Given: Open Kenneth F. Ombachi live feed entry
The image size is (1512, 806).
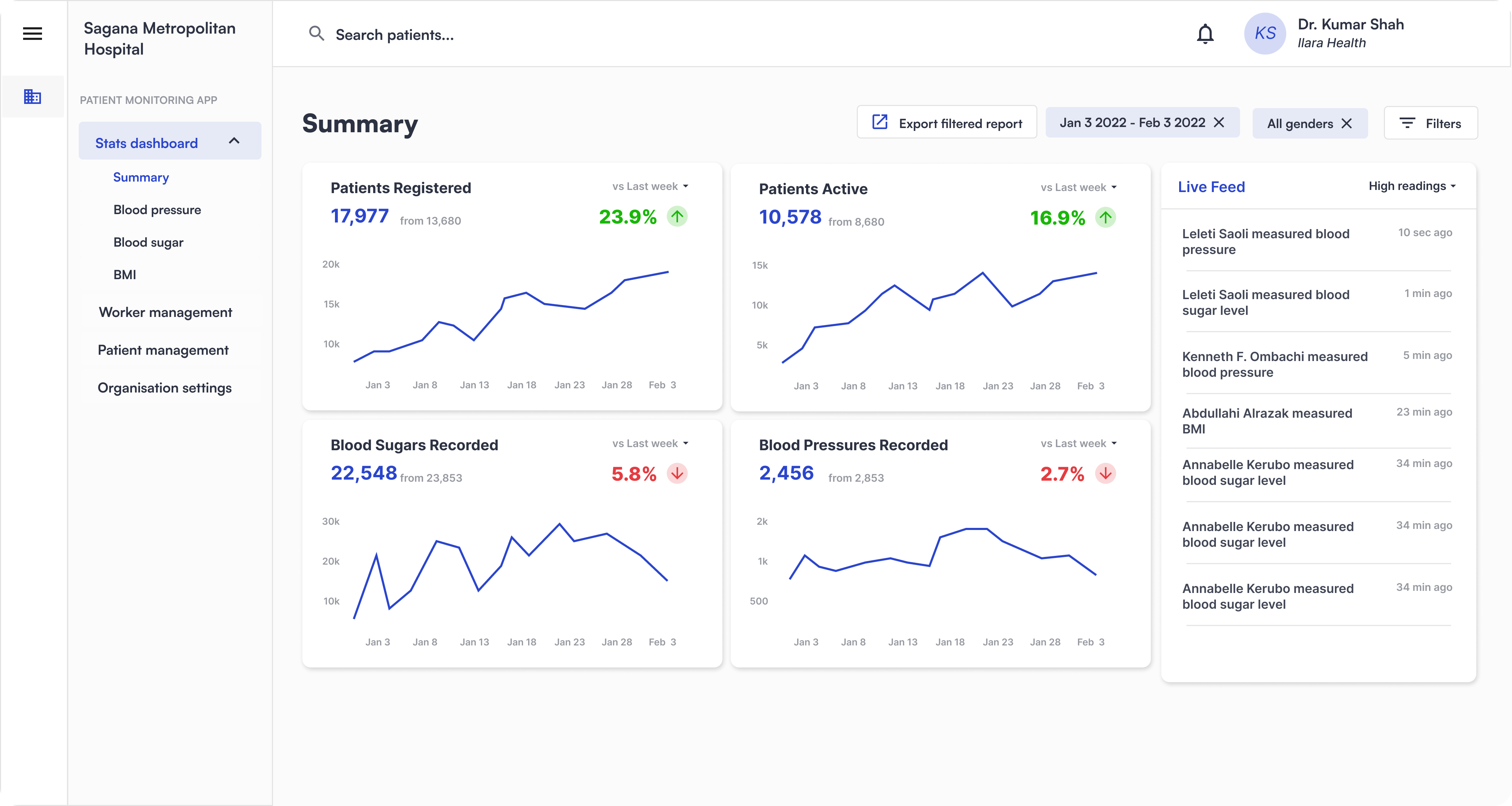Looking at the screenshot, I should pyautogui.click(x=1274, y=364).
